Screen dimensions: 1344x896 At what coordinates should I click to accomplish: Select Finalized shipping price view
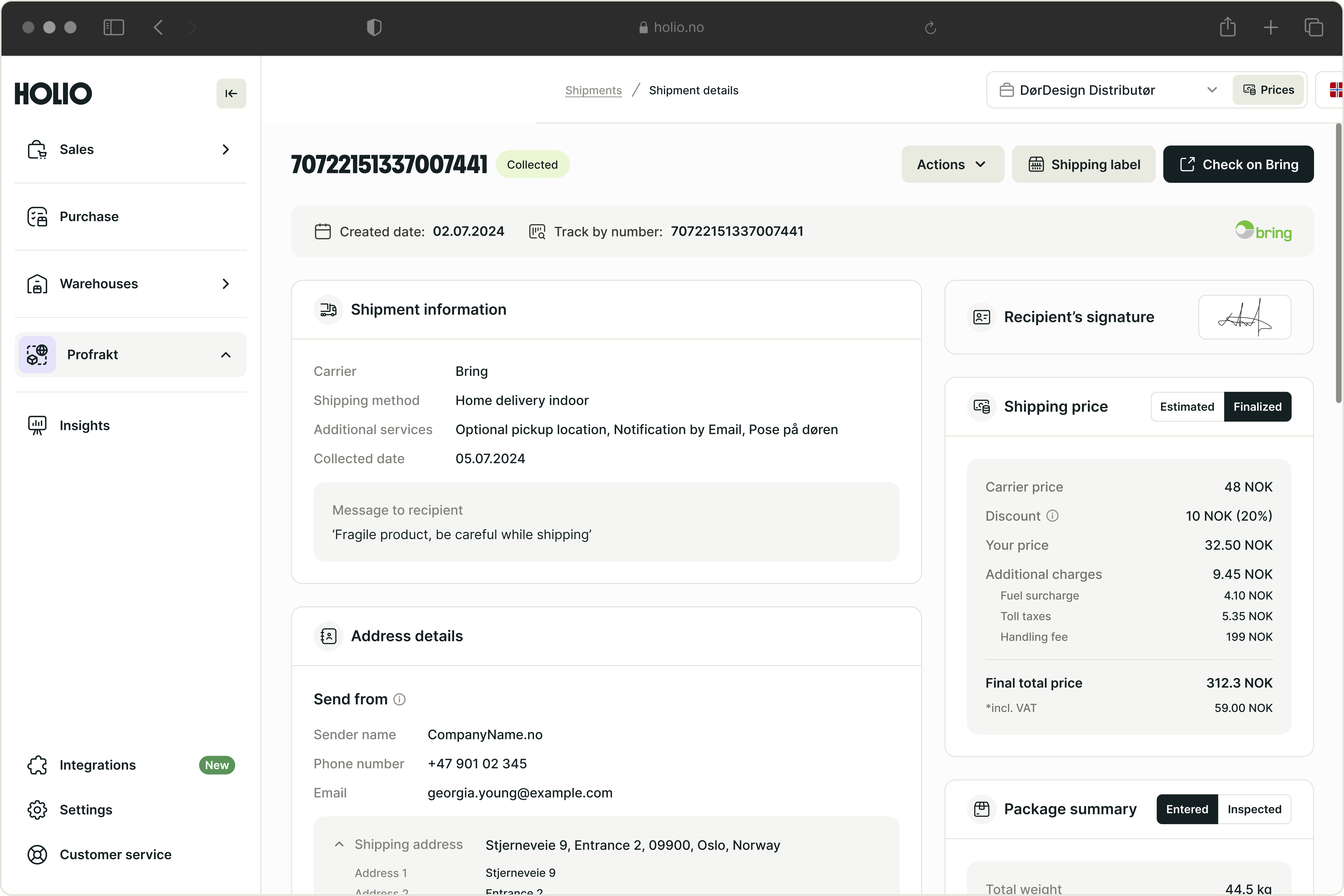[1257, 407]
